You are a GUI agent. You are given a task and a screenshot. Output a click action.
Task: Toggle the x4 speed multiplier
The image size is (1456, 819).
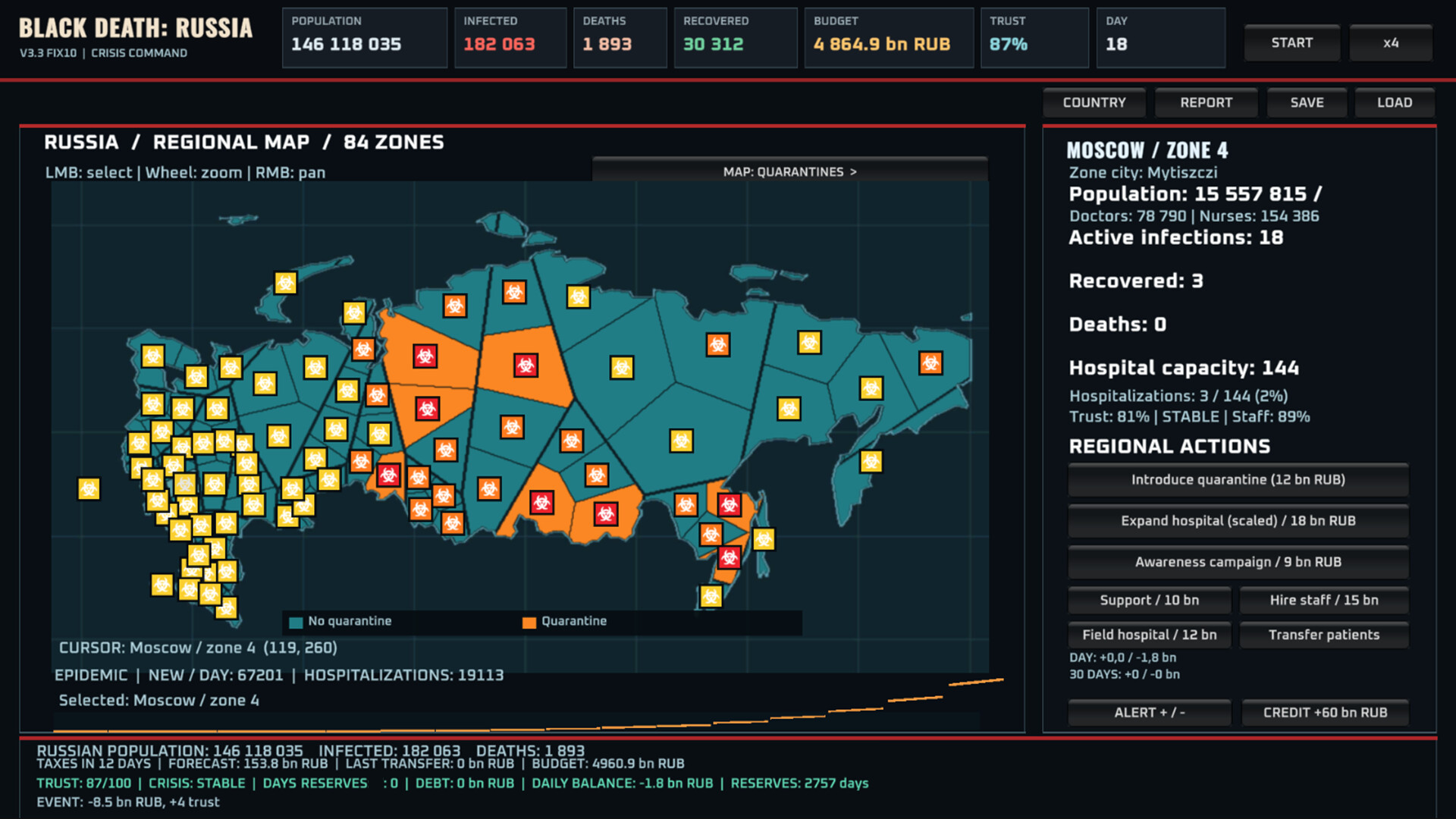click(x=1391, y=43)
